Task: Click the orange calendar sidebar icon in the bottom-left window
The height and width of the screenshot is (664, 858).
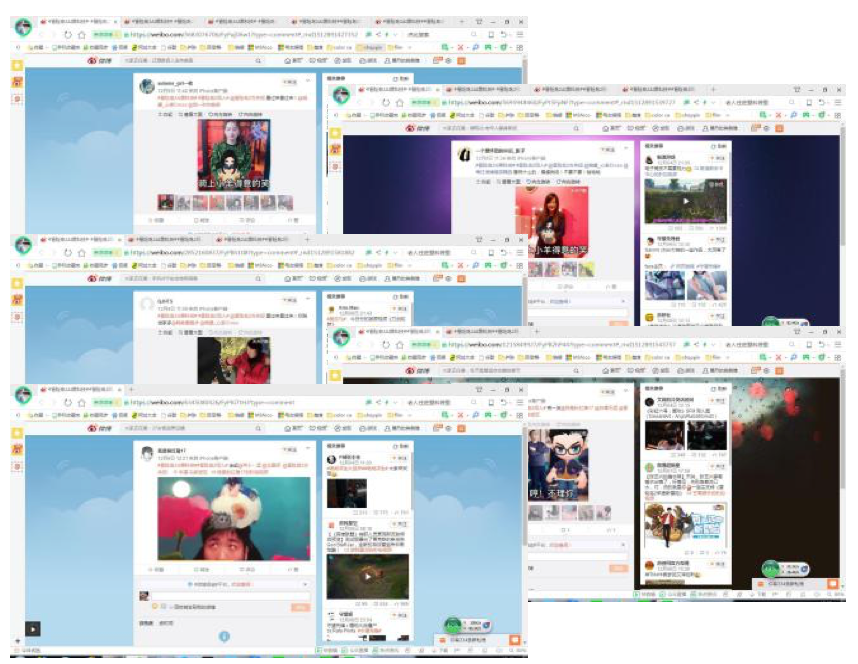Action: (x=17, y=449)
